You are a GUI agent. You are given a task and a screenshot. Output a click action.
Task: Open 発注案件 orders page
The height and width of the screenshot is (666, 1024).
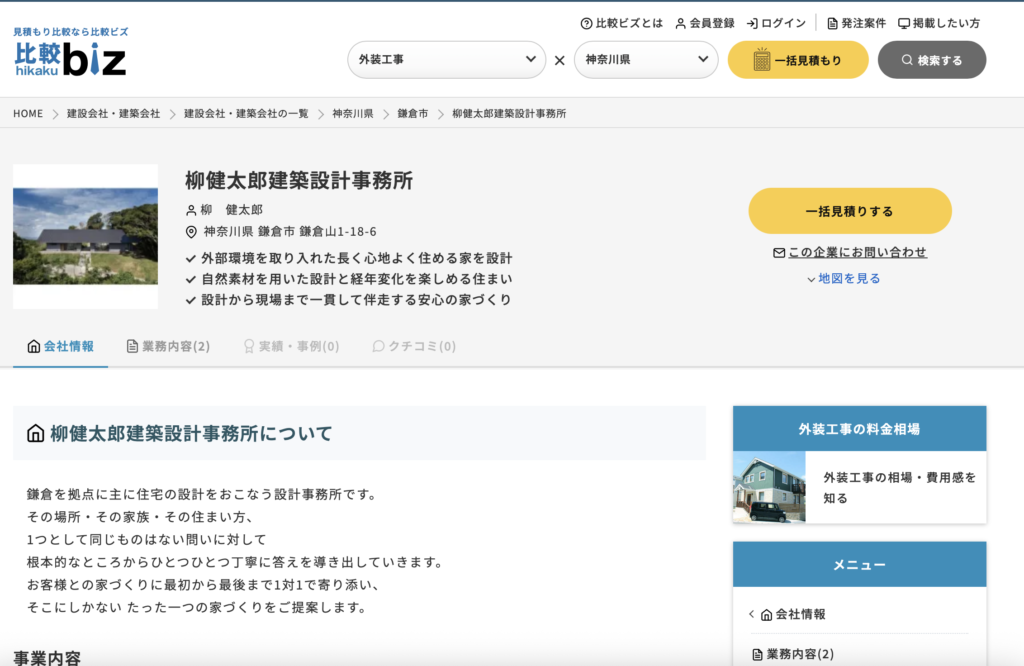point(856,23)
